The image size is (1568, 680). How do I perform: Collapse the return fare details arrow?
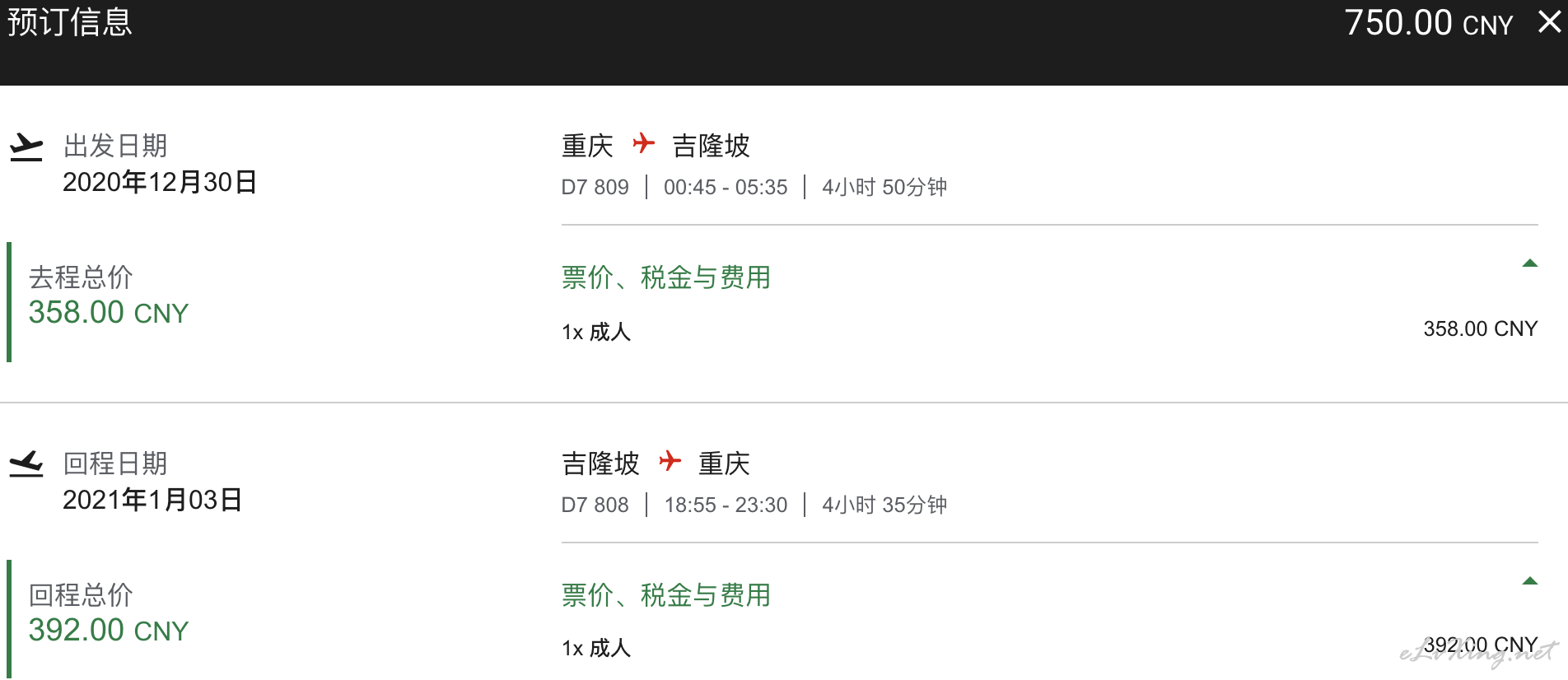[1529, 581]
